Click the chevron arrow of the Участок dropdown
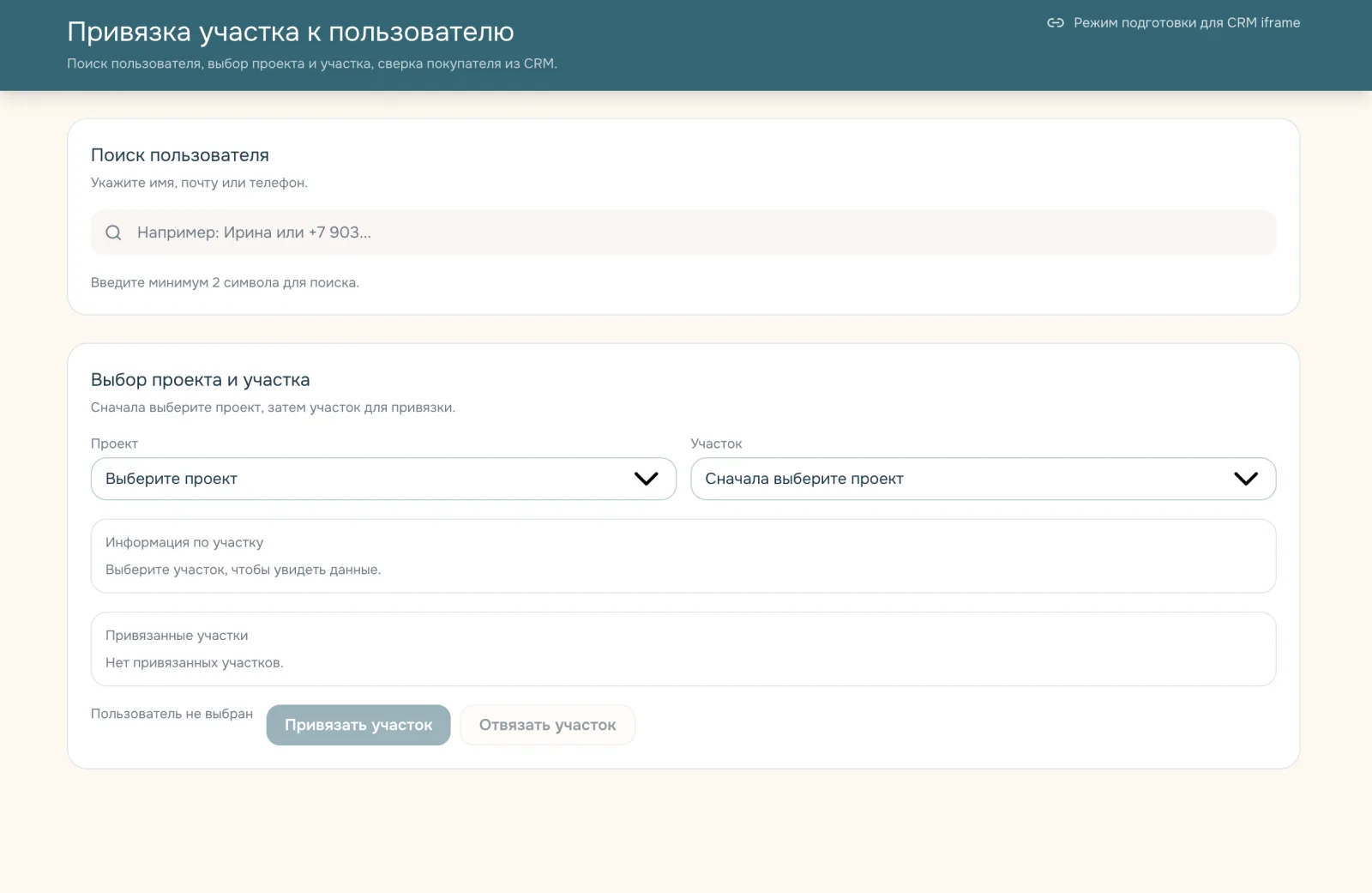1372x893 pixels. point(1245,479)
